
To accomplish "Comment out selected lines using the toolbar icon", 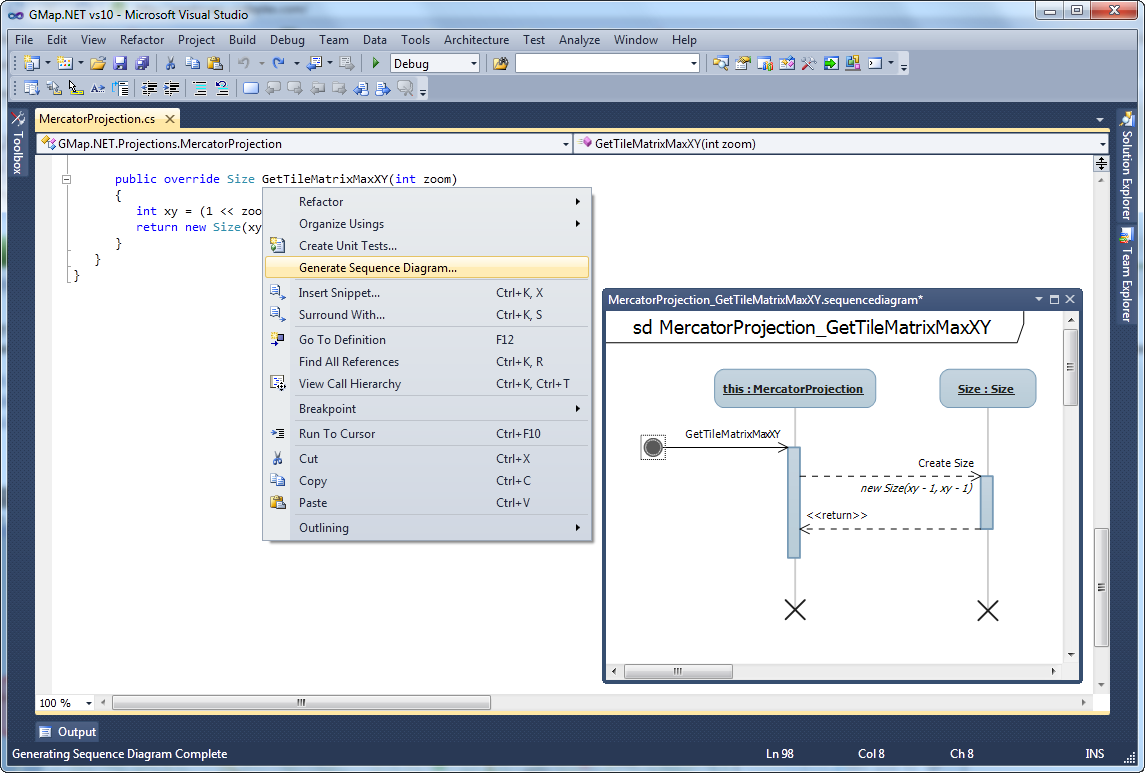I will point(199,88).
